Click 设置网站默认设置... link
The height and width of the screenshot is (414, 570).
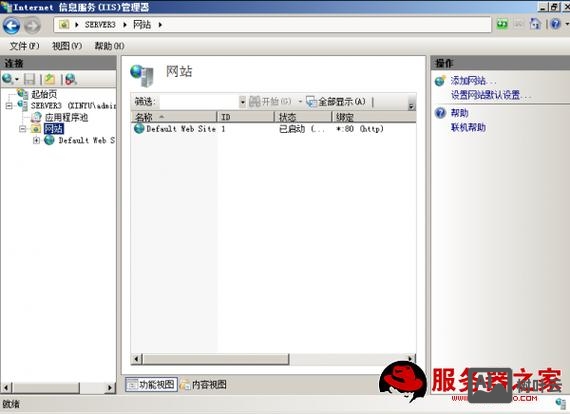click(x=491, y=95)
